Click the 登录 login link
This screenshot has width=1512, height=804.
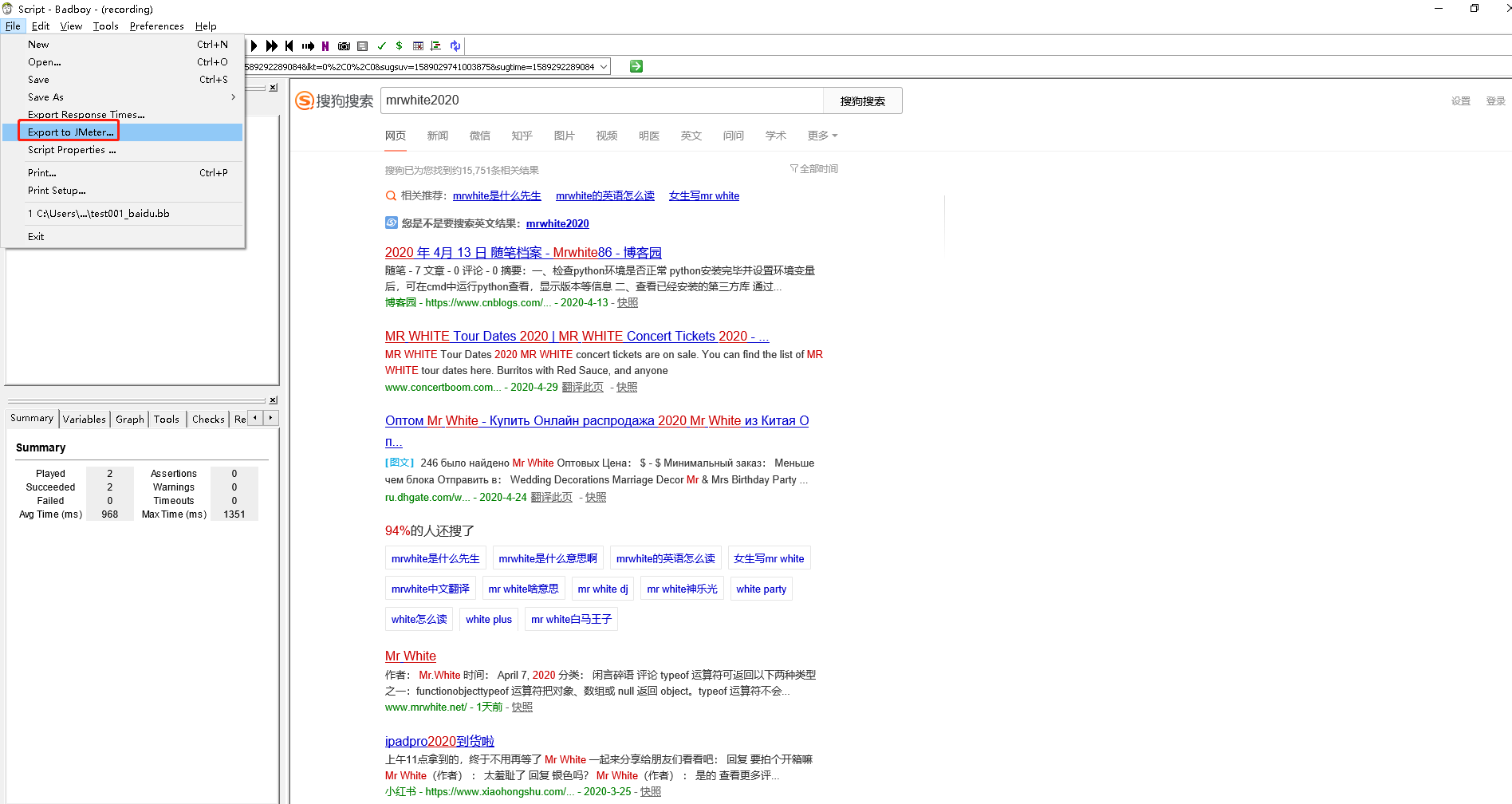click(x=1495, y=101)
